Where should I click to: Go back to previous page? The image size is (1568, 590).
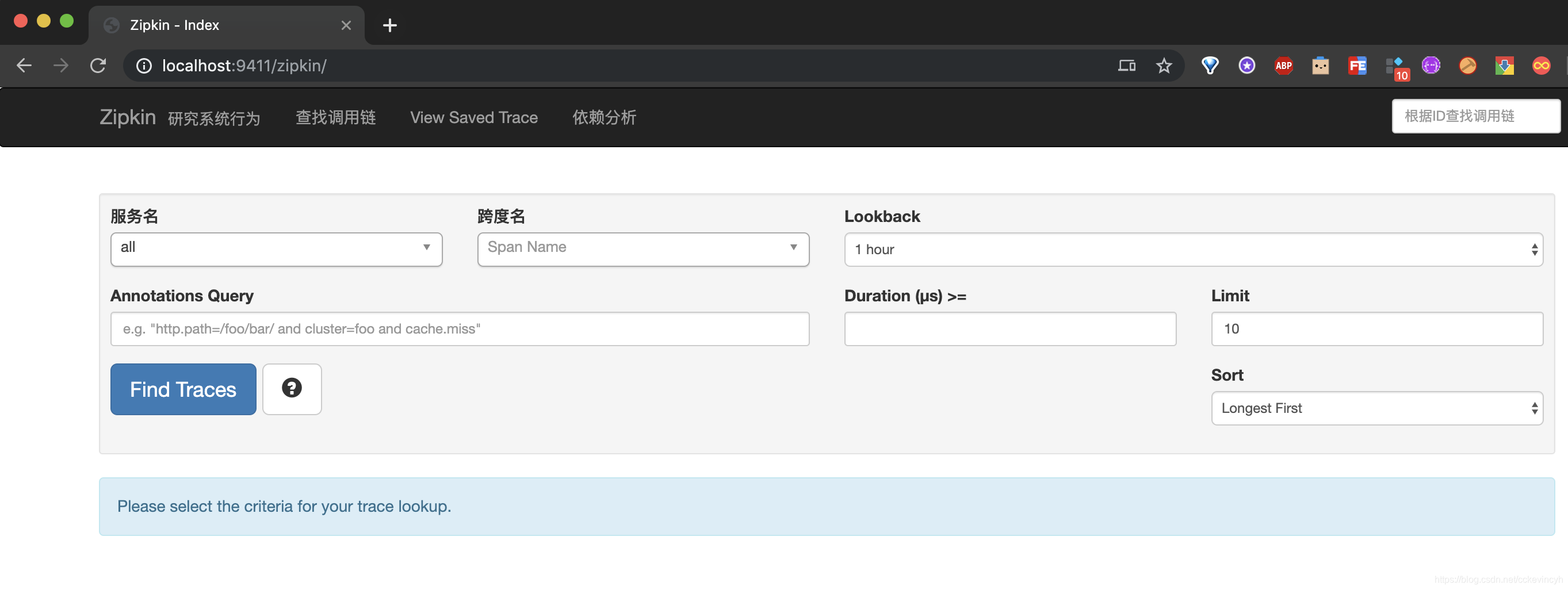[24, 66]
